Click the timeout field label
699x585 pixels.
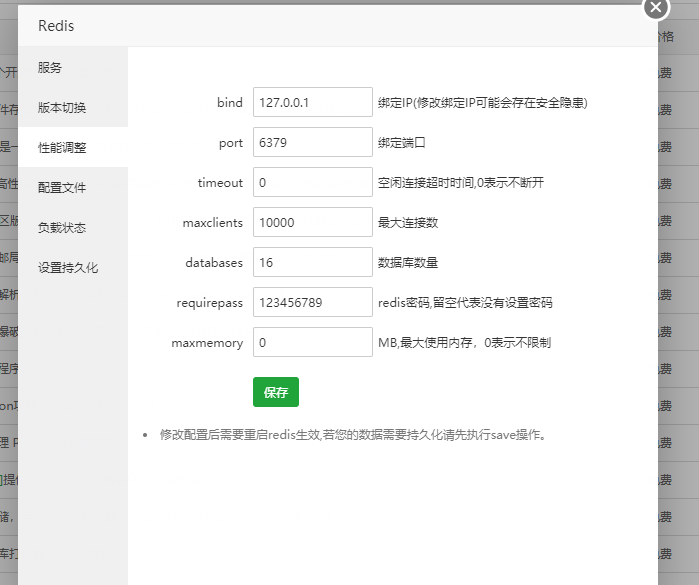(x=220, y=183)
